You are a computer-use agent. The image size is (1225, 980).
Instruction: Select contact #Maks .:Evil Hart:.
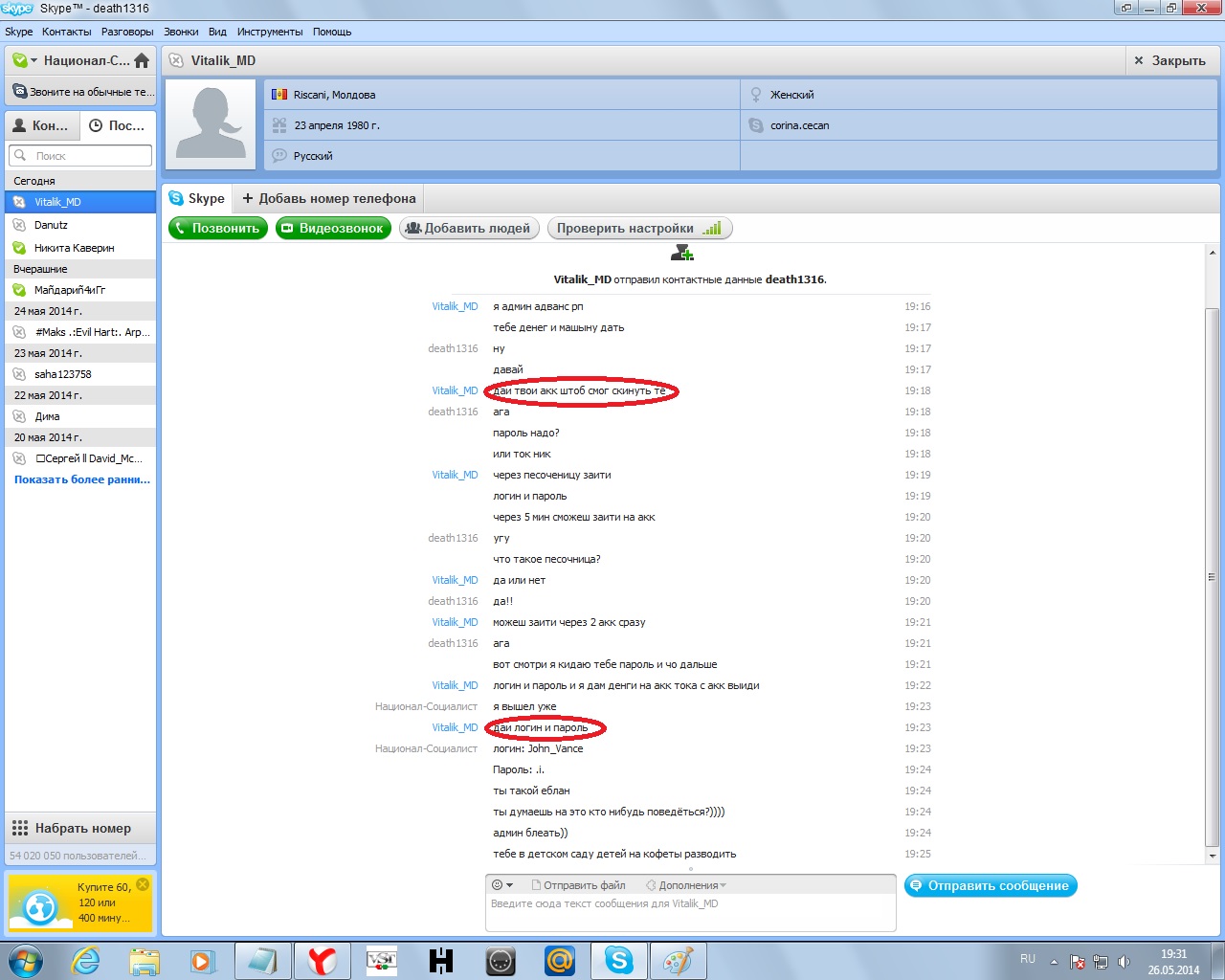click(x=80, y=332)
